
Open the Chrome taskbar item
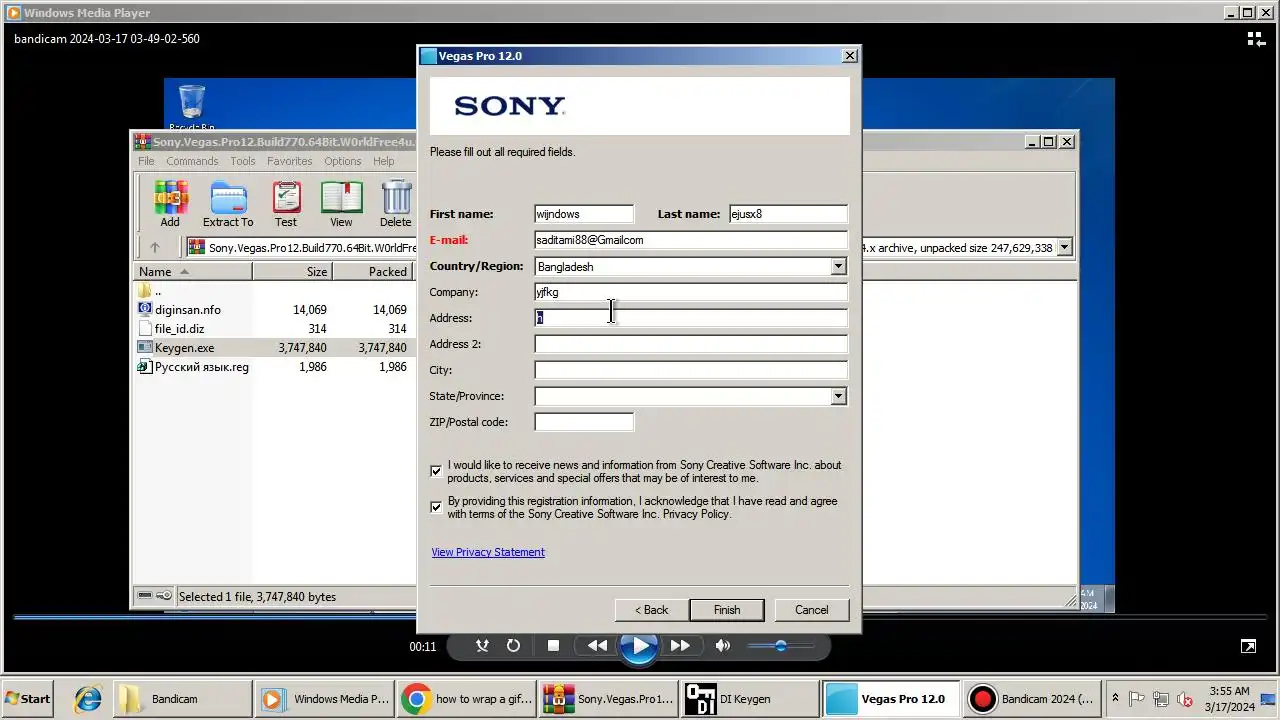466,699
